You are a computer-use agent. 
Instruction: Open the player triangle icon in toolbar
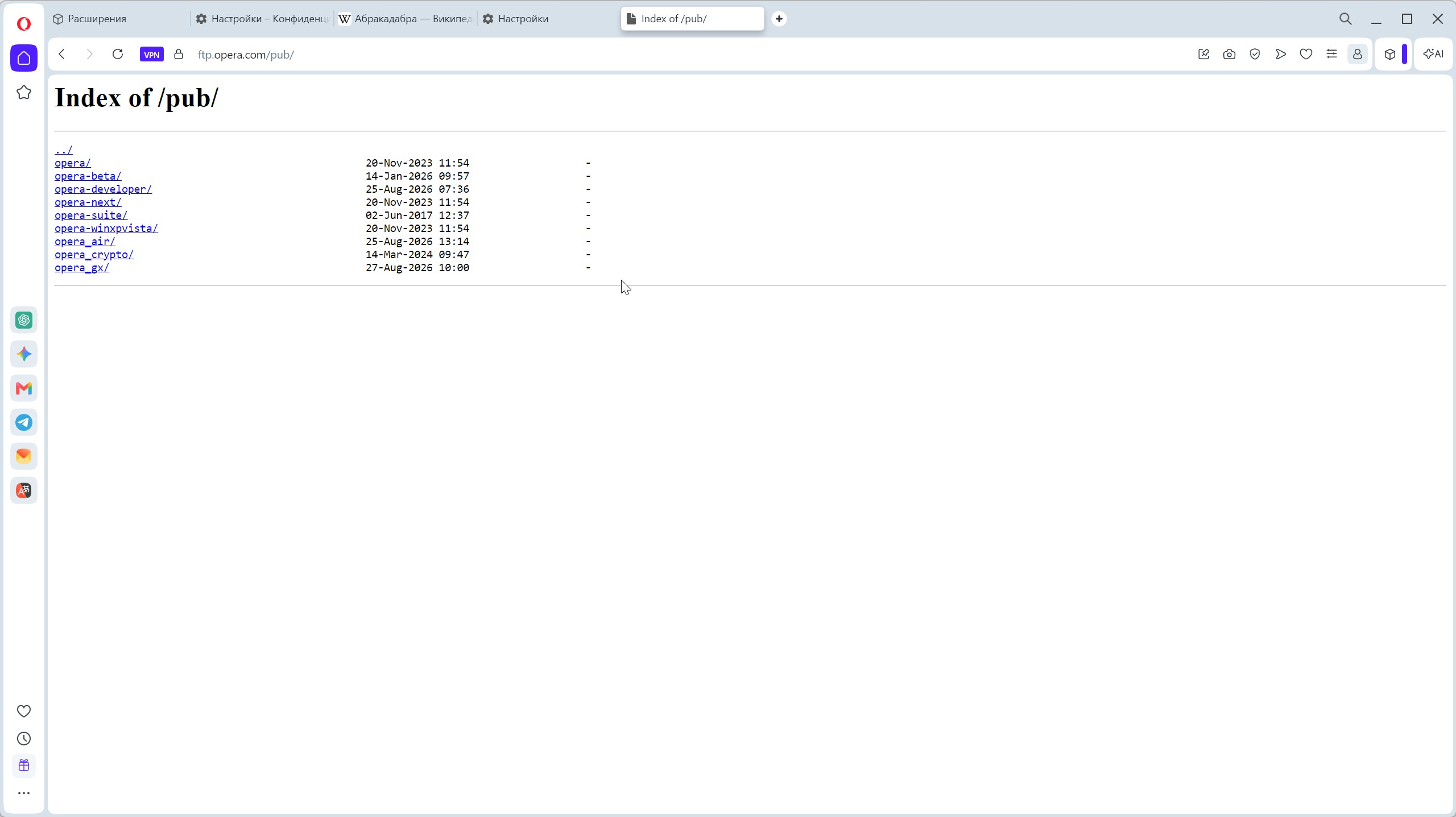[x=1280, y=54]
